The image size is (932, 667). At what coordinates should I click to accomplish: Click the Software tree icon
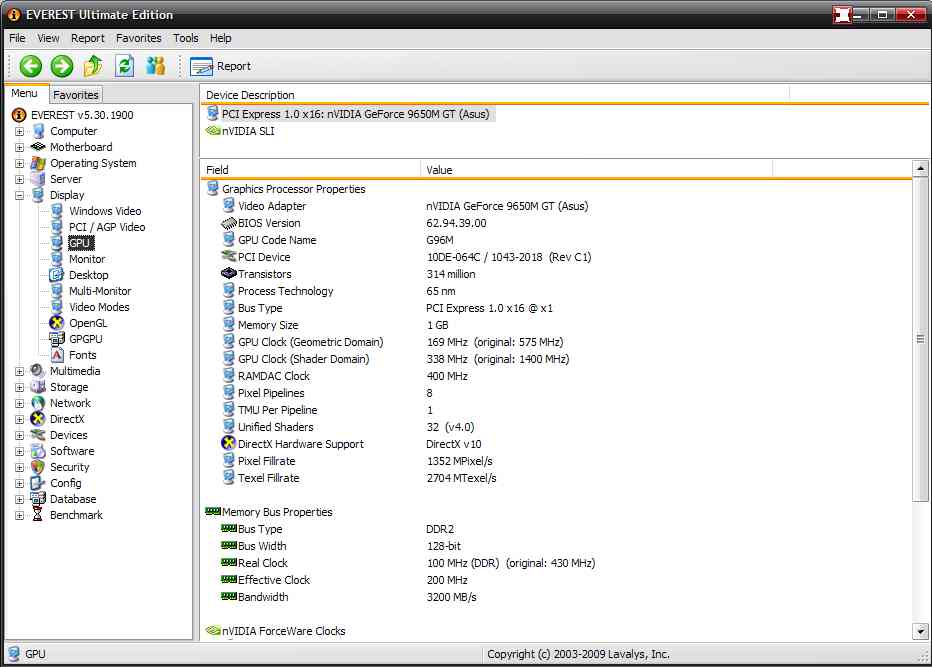38,451
